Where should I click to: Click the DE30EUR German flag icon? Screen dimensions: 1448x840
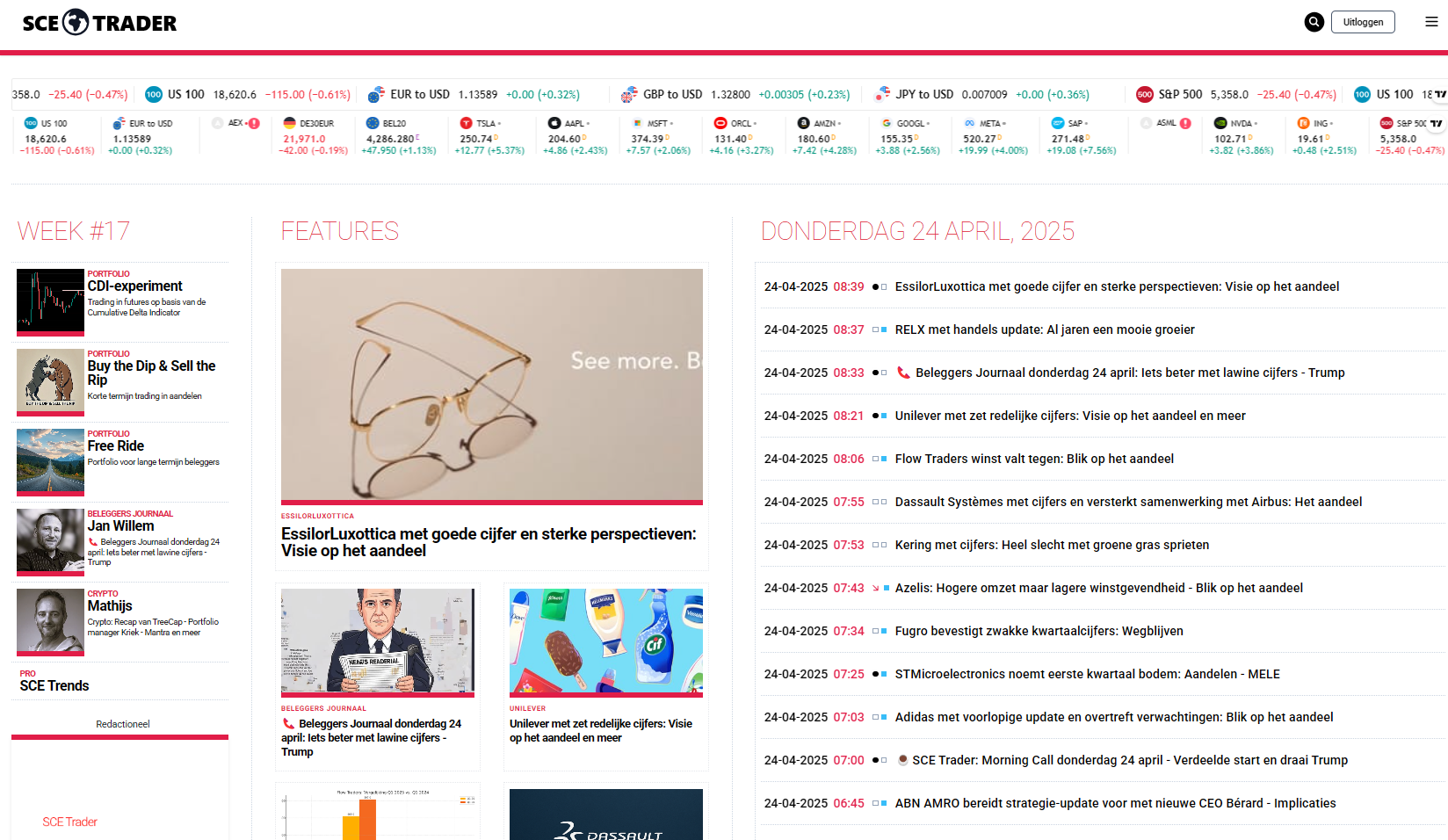290,123
